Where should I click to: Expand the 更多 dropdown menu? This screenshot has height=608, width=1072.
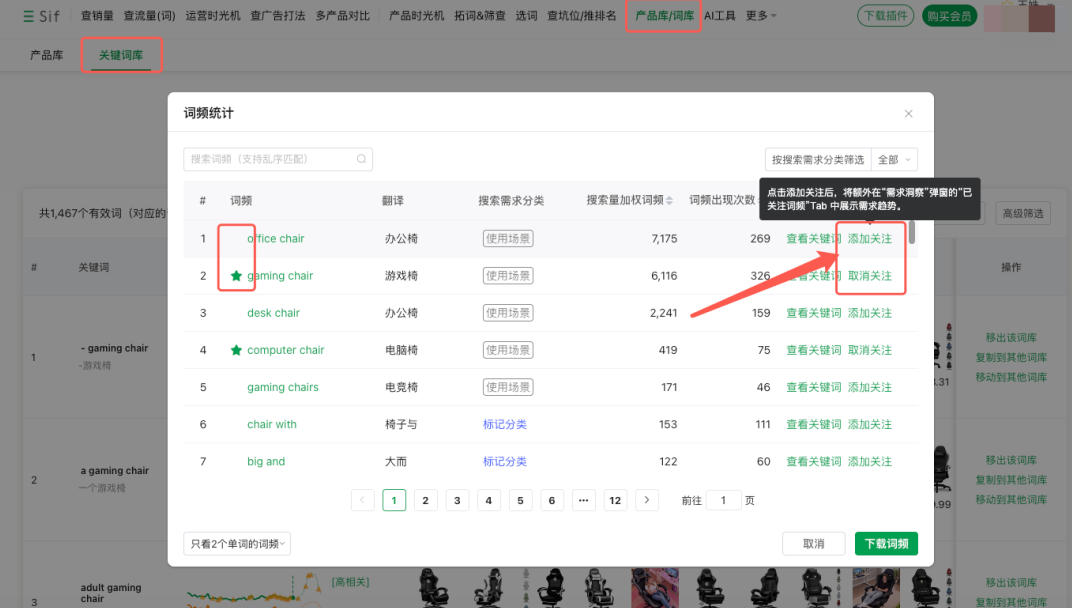click(761, 16)
